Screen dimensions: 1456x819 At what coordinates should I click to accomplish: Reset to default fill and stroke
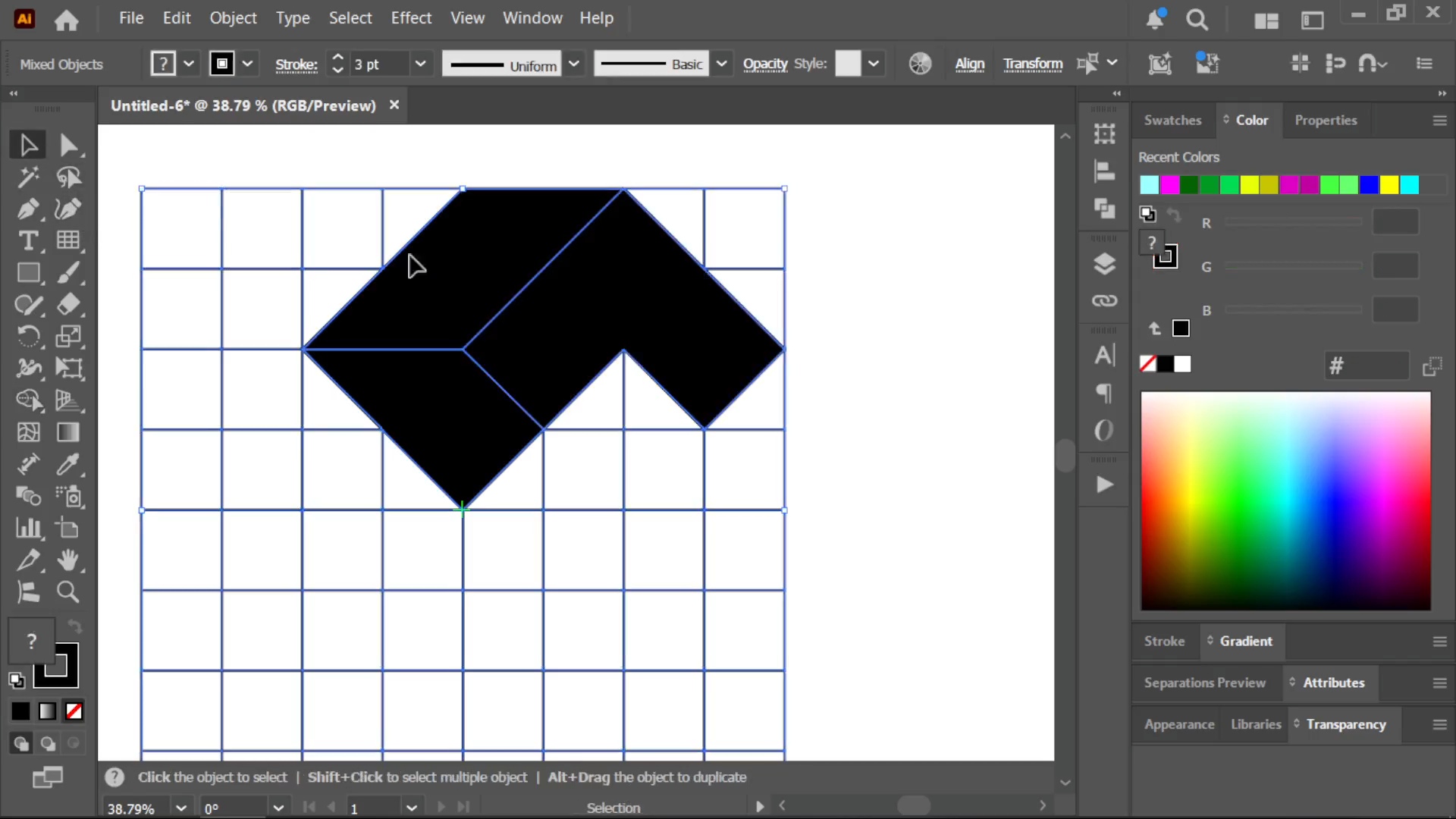(17, 680)
